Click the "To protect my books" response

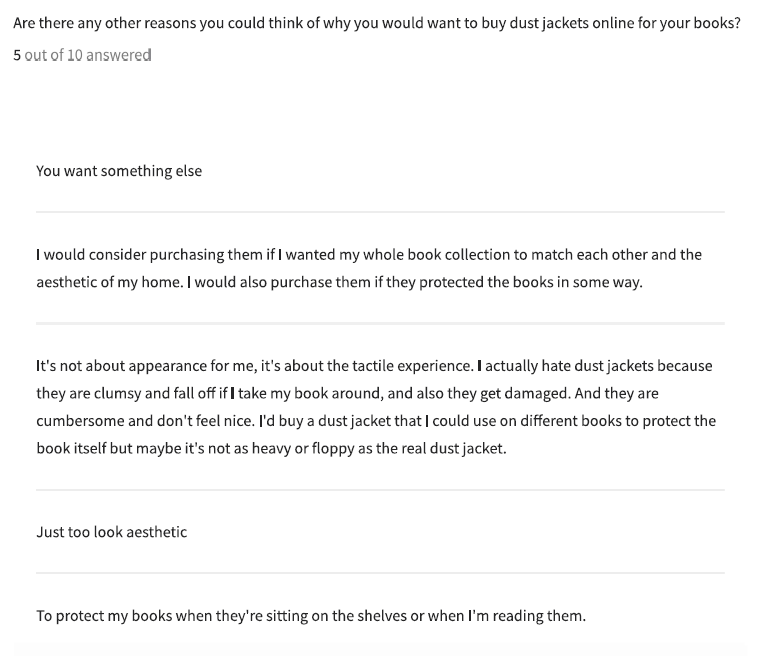[310, 616]
